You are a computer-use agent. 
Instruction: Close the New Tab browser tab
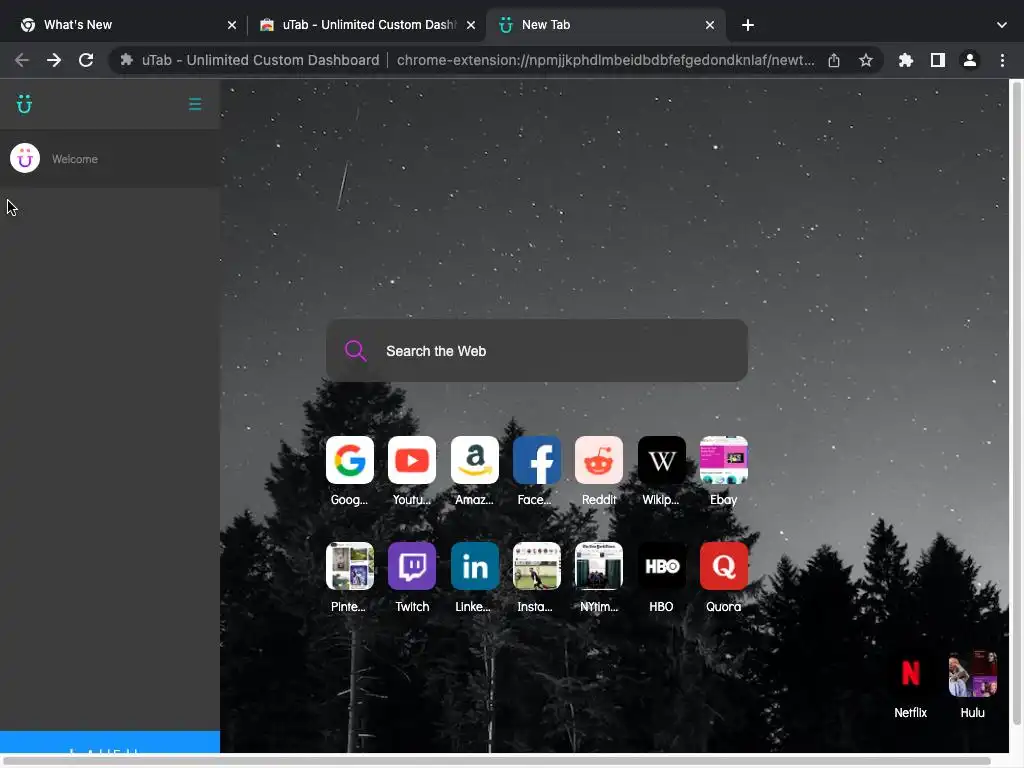pyautogui.click(x=710, y=25)
